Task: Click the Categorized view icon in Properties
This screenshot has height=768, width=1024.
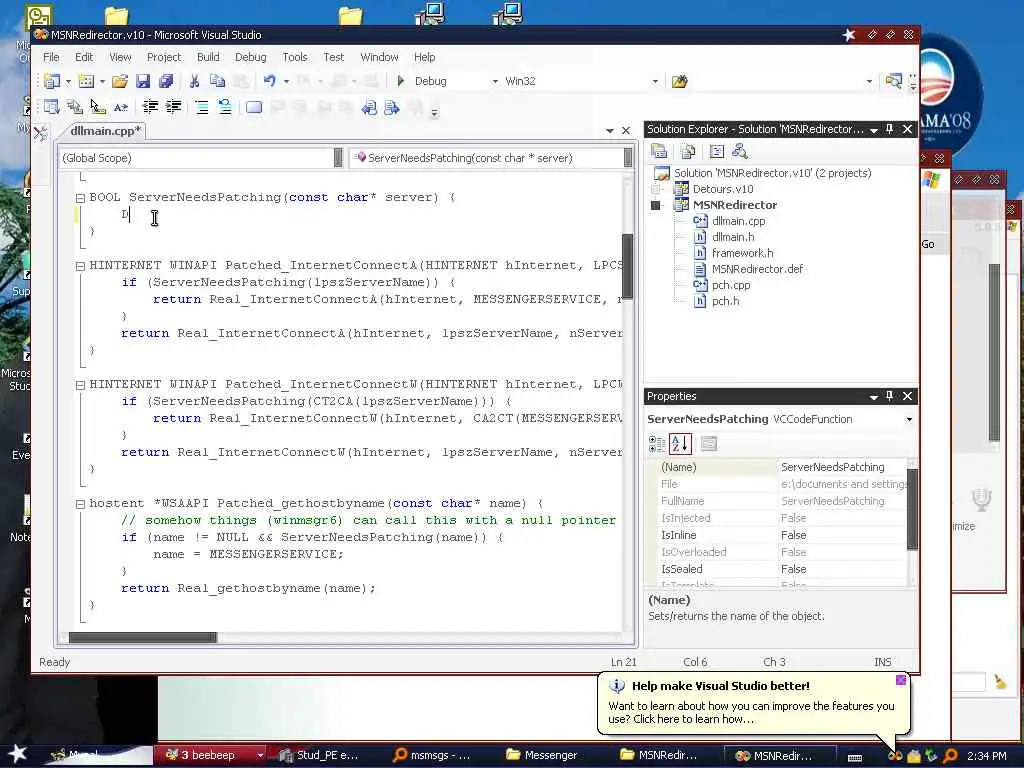Action: (657, 444)
